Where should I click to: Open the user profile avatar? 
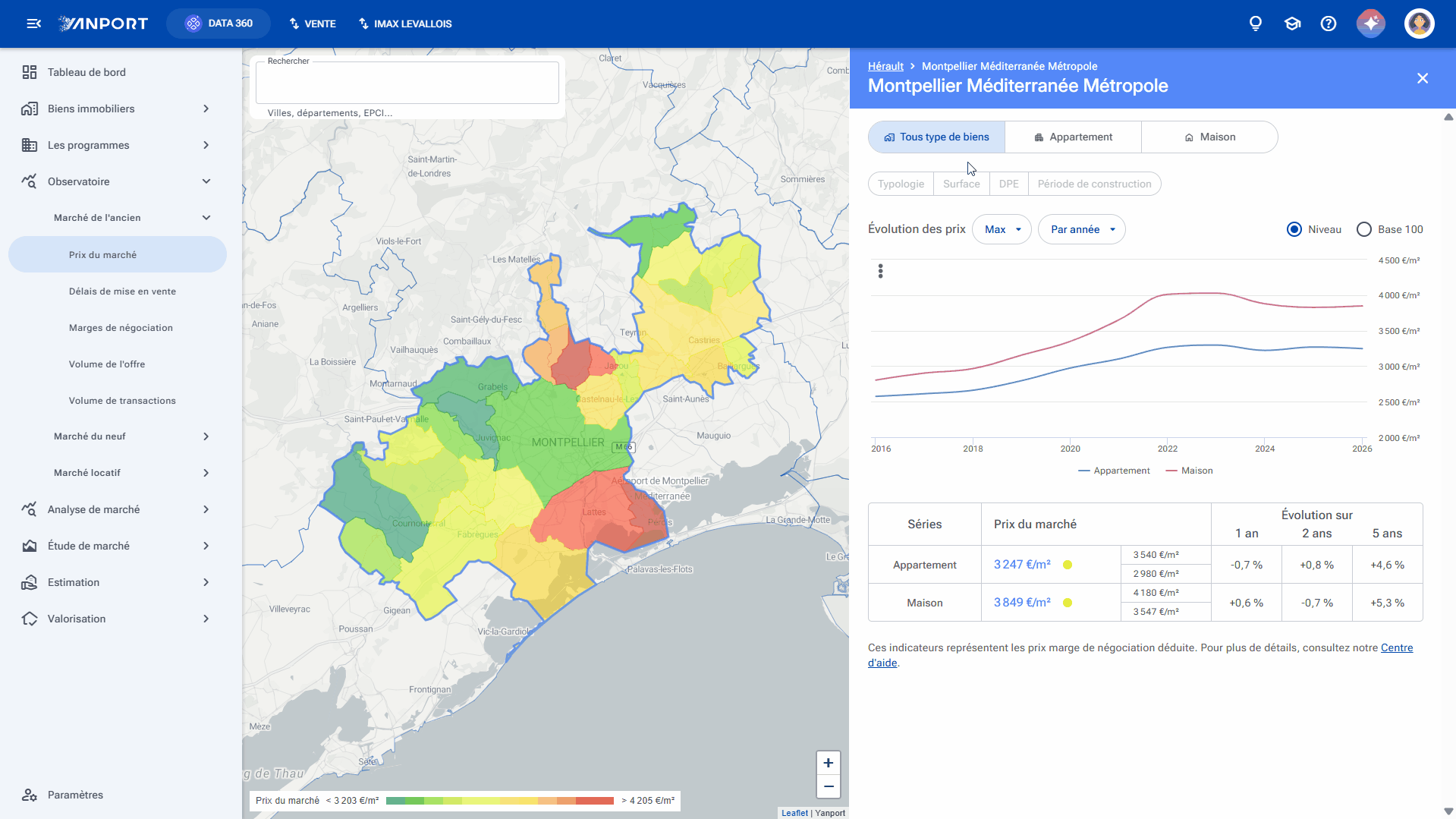1419,24
